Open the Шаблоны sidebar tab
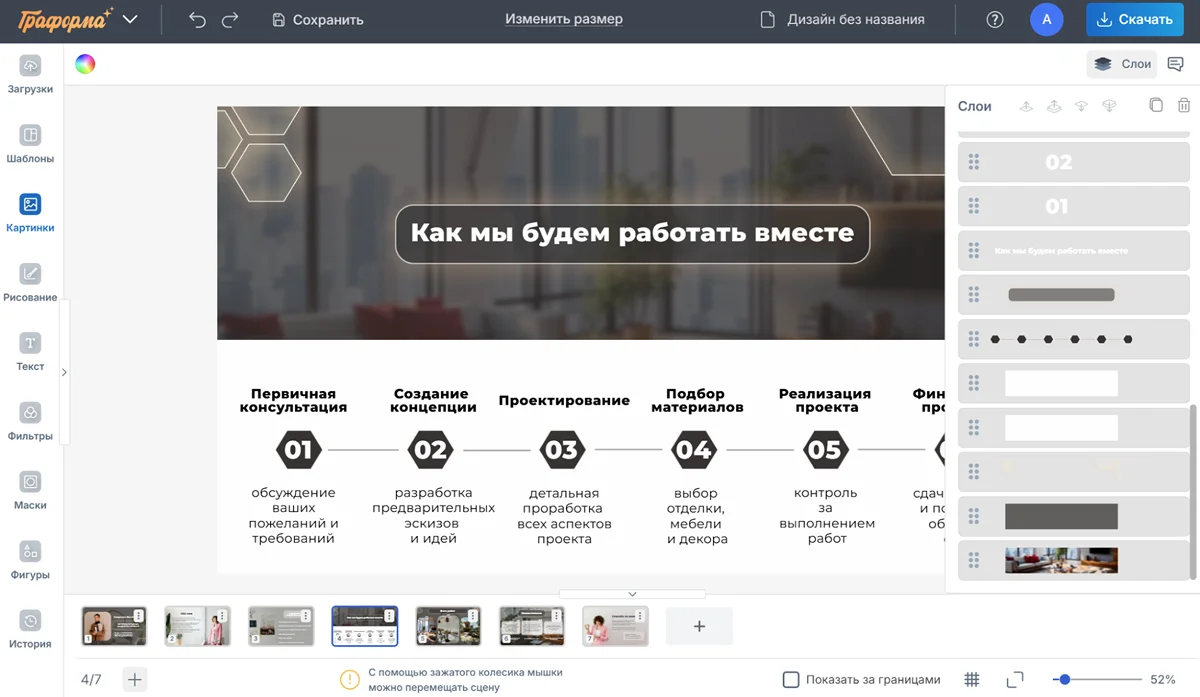This screenshot has height=697, width=1200. (x=30, y=143)
